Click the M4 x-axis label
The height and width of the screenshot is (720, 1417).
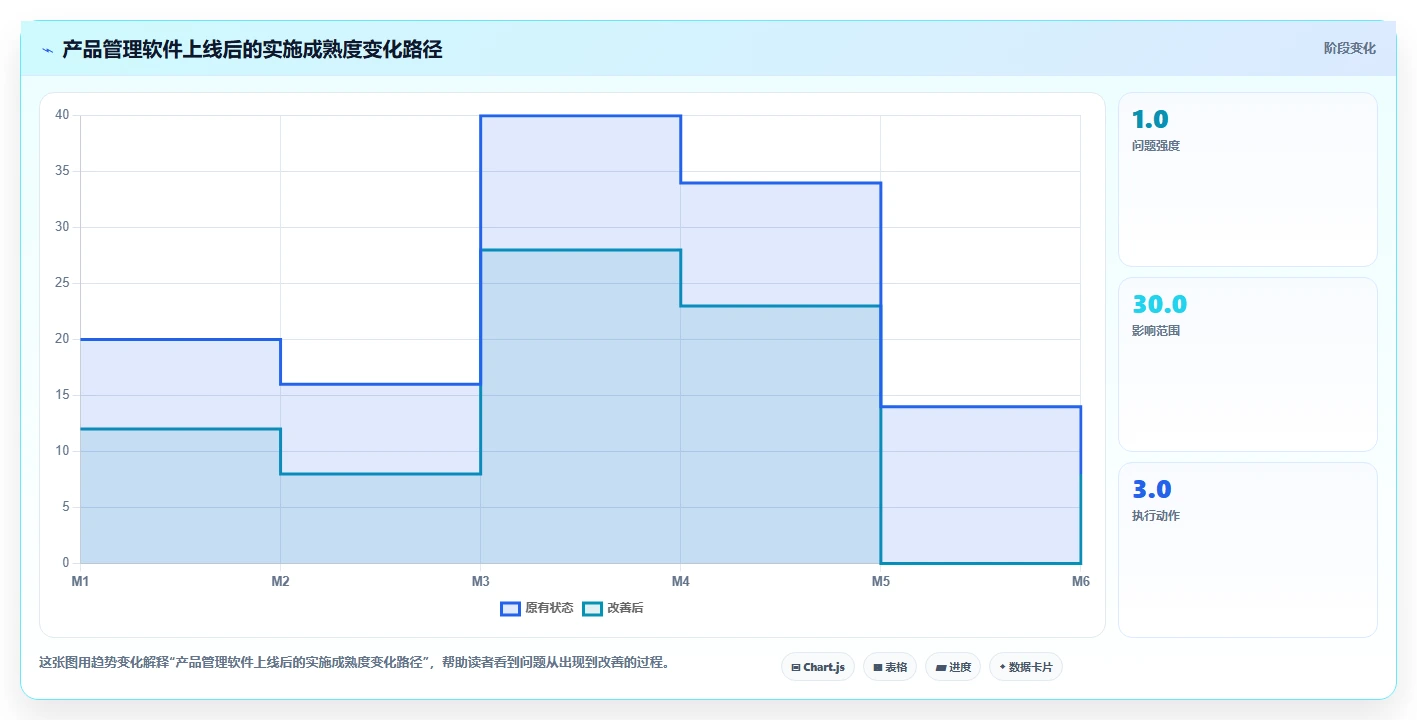680,581
